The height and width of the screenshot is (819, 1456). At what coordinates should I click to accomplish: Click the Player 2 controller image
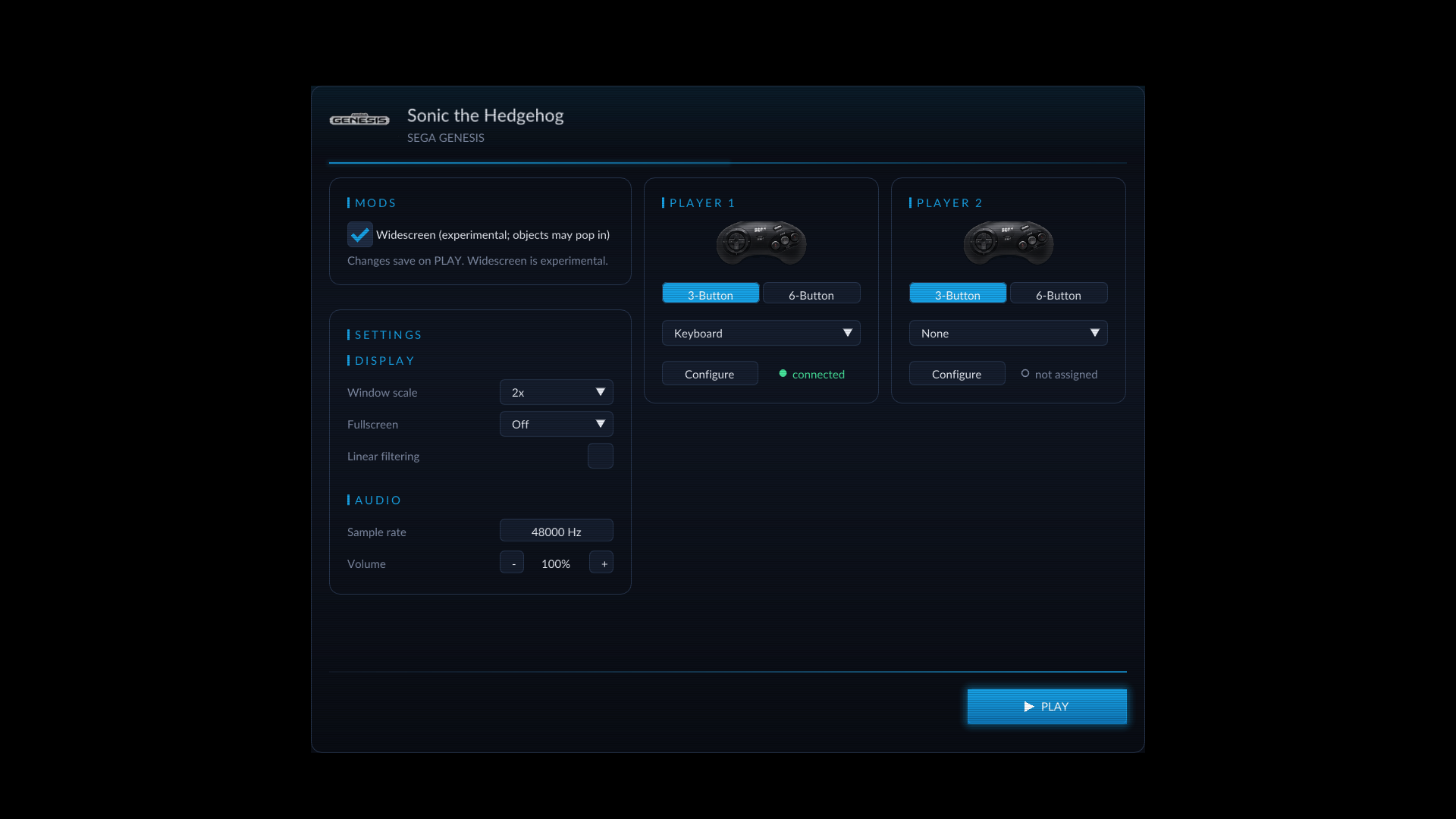pyautogui.click(x=1009, y=242)
